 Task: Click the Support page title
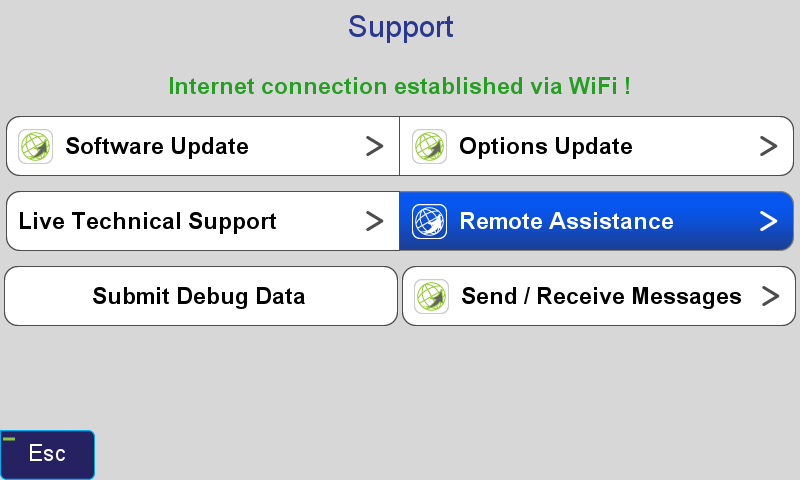(401, 27)
